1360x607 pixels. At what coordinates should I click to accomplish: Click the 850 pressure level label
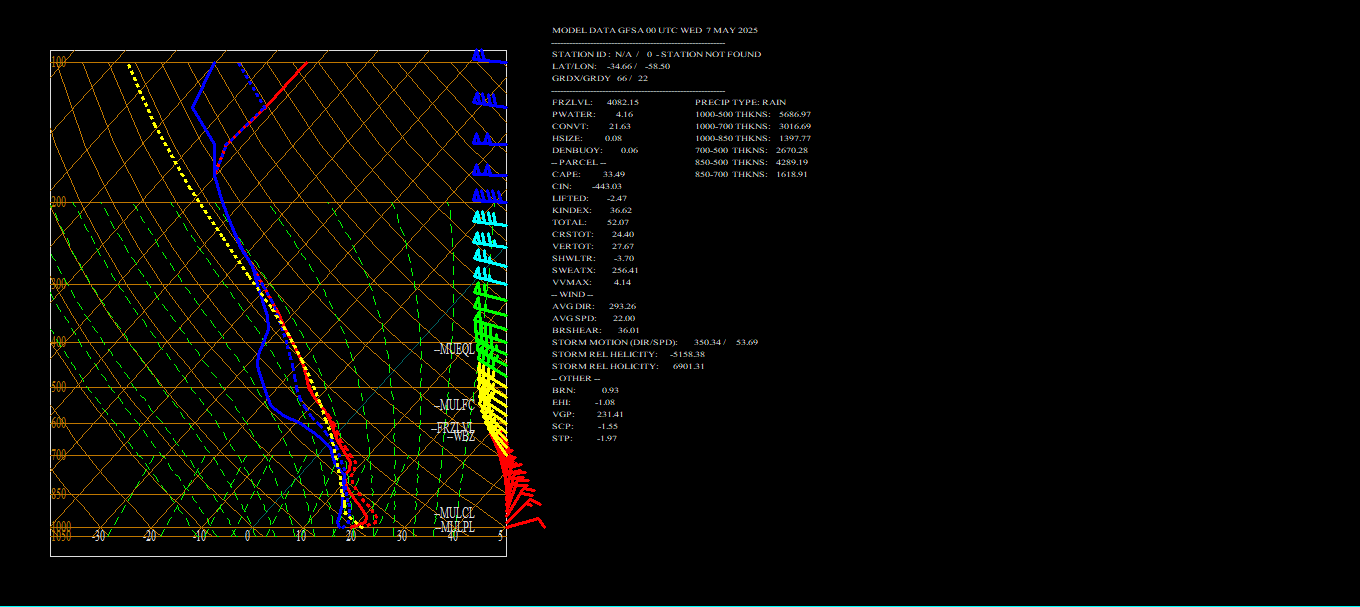tap(58, 494)
